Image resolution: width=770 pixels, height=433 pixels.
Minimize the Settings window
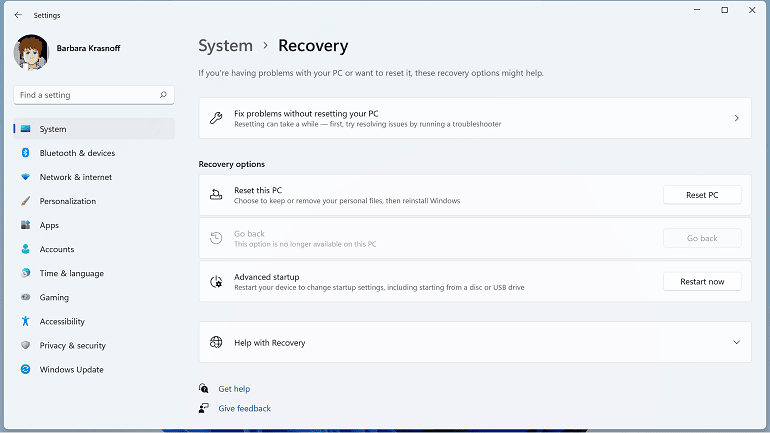pos(697,10)
